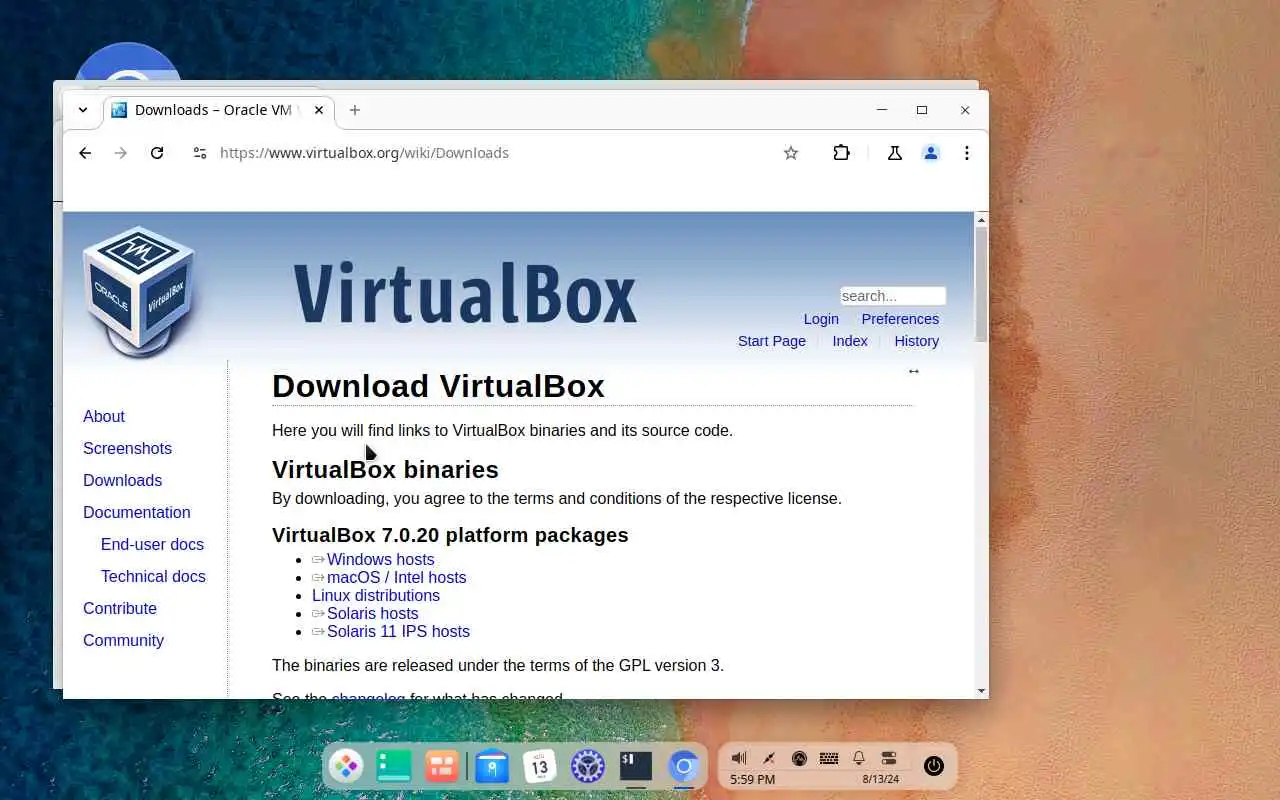This screenshot has height=800, width=1280.
Task: Open Community sidebar link
Action: [123, 640]
